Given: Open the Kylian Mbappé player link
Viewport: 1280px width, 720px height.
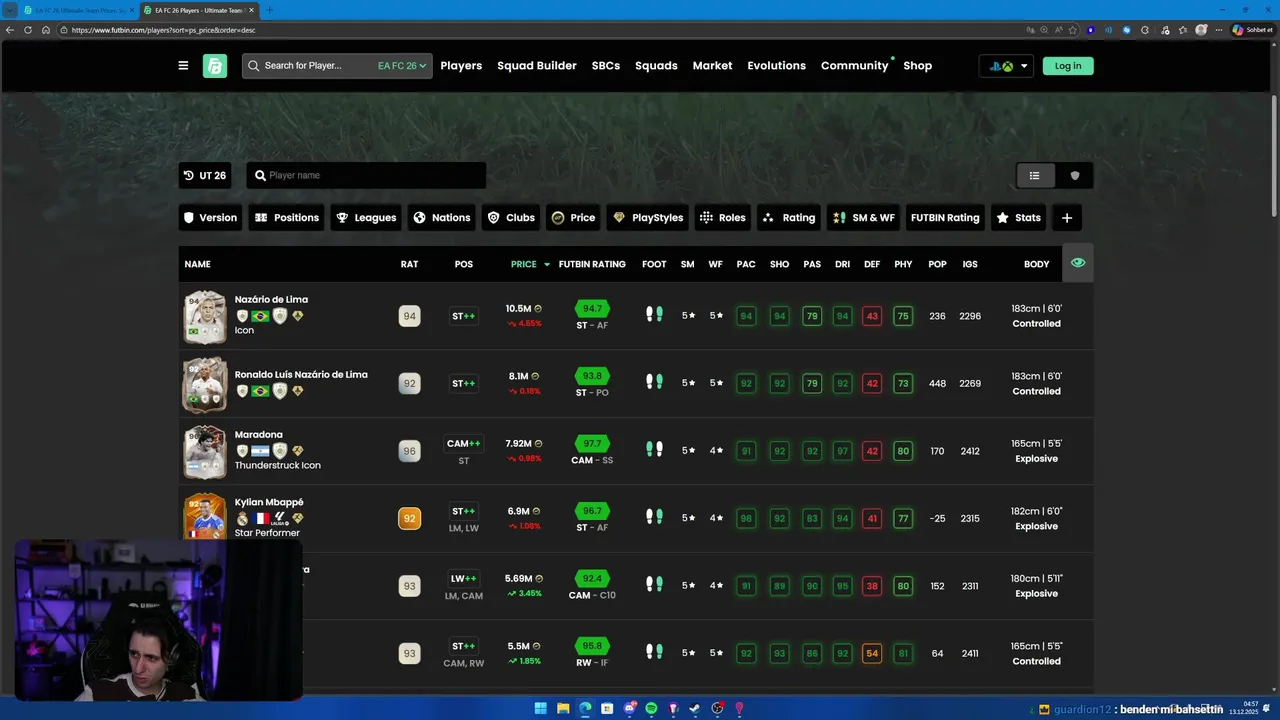Looking at the screenshot, I should pos(269,502).
